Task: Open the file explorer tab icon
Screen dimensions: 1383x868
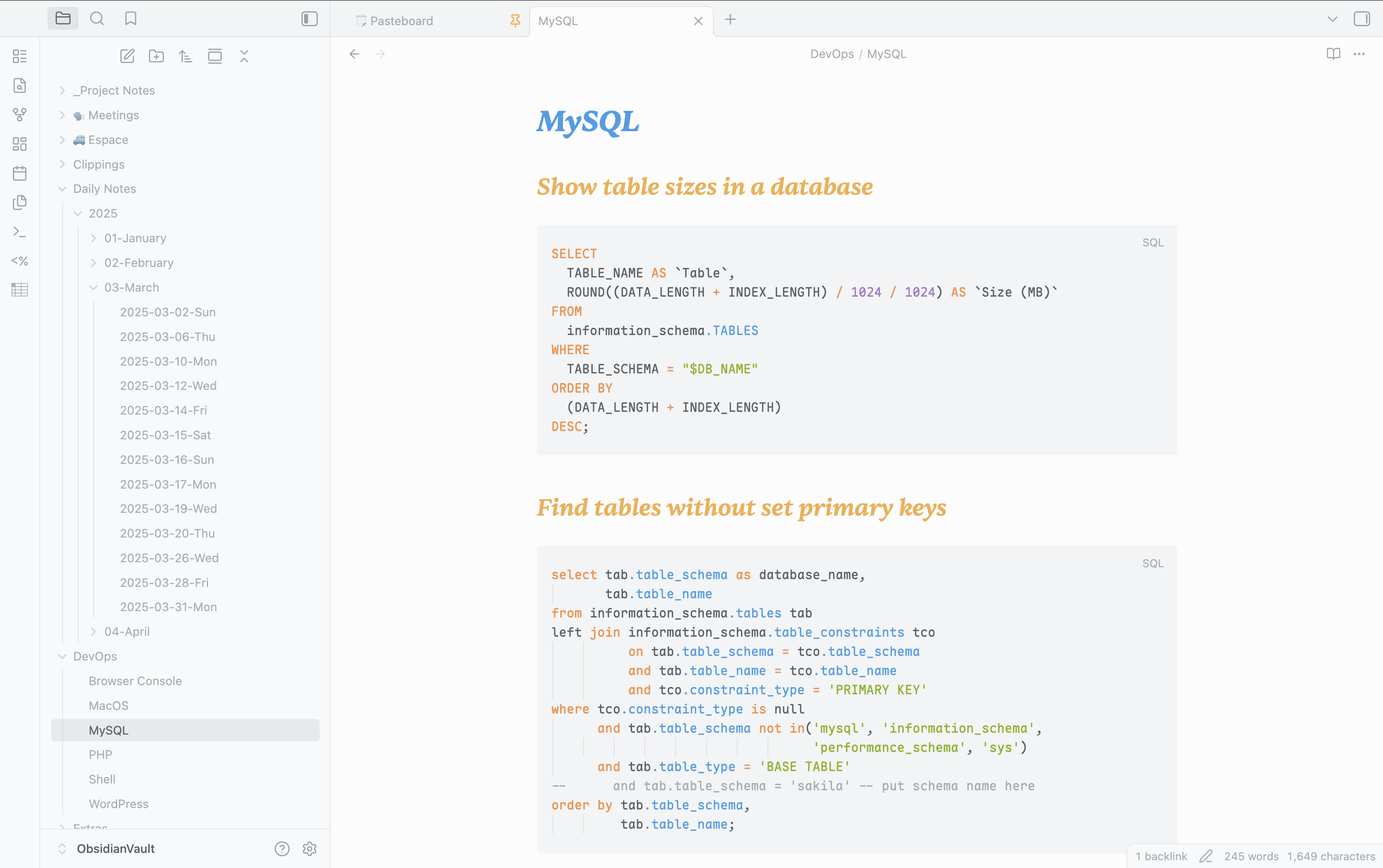Action: tap(63, 19)
